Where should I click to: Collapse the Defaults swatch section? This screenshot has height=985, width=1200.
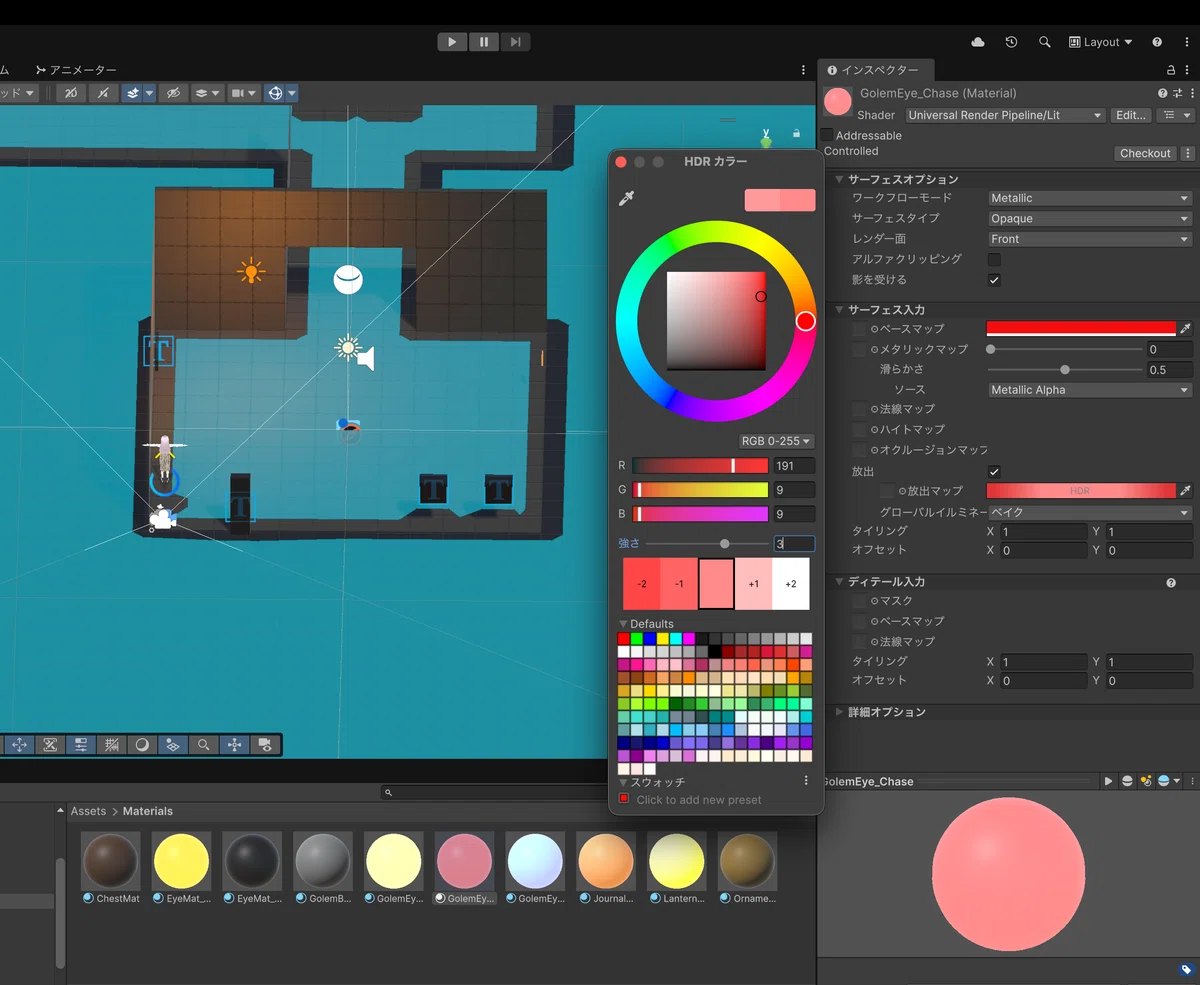623,624
